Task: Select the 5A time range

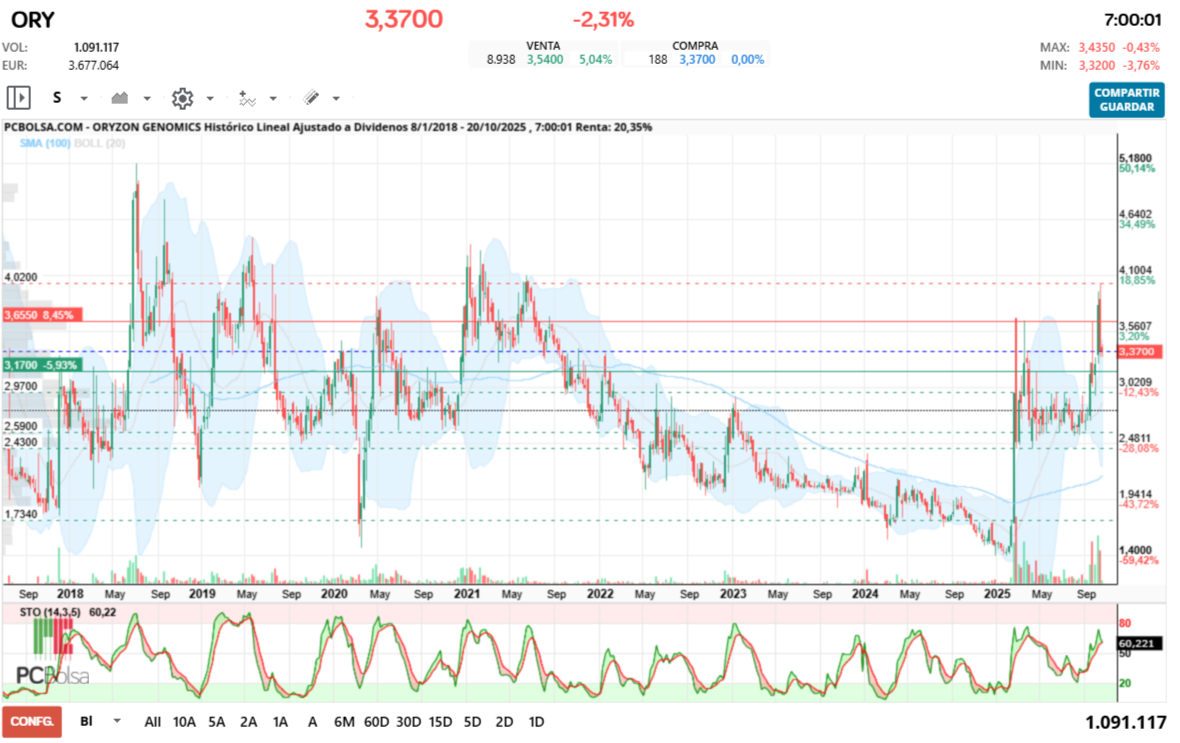Action: coord(217,721)
